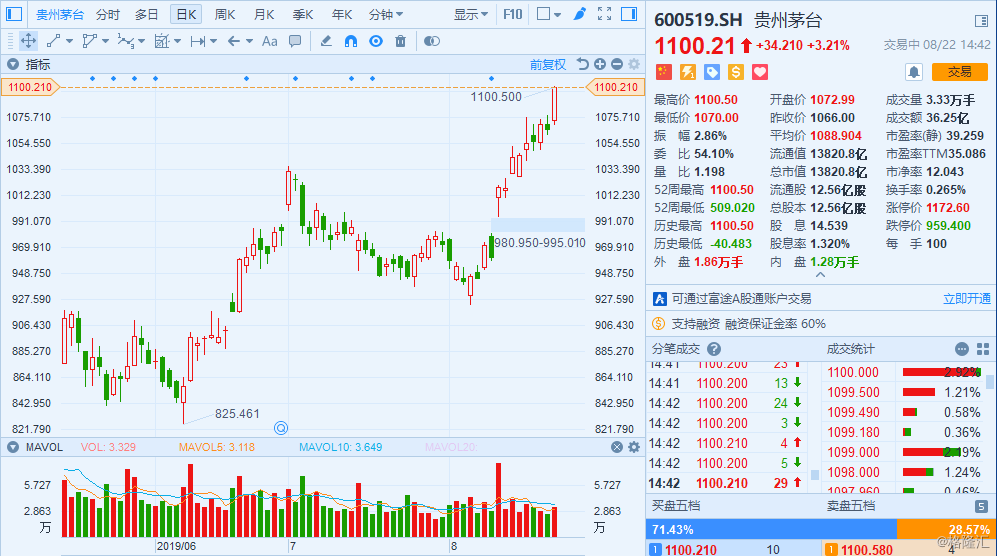Click panel icon beside 贵州茅台 title
This screenshot has height=556, width=997.
point(981,21)
